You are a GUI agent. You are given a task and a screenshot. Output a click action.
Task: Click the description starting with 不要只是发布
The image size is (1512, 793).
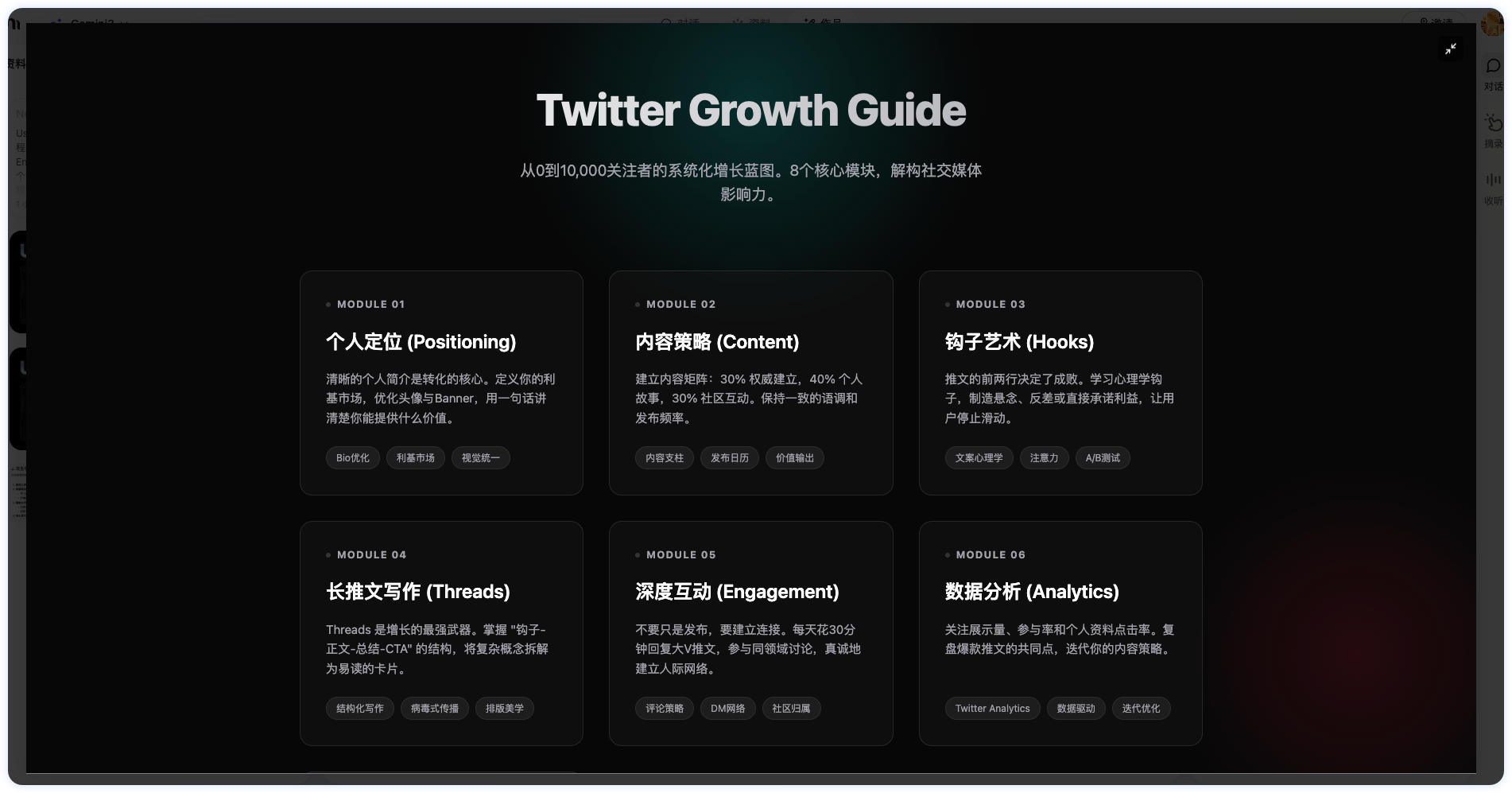pyautogui.click(x=748, y=649)
